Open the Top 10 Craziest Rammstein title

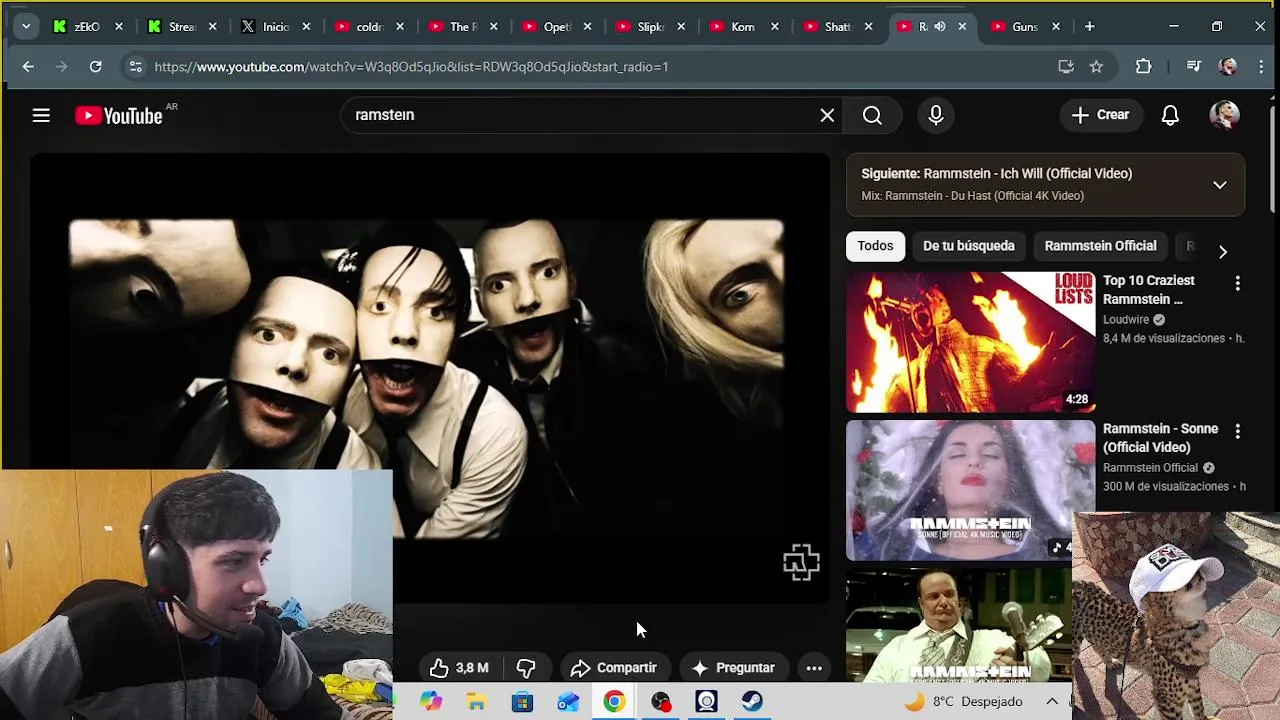[x=1148, y=290]
